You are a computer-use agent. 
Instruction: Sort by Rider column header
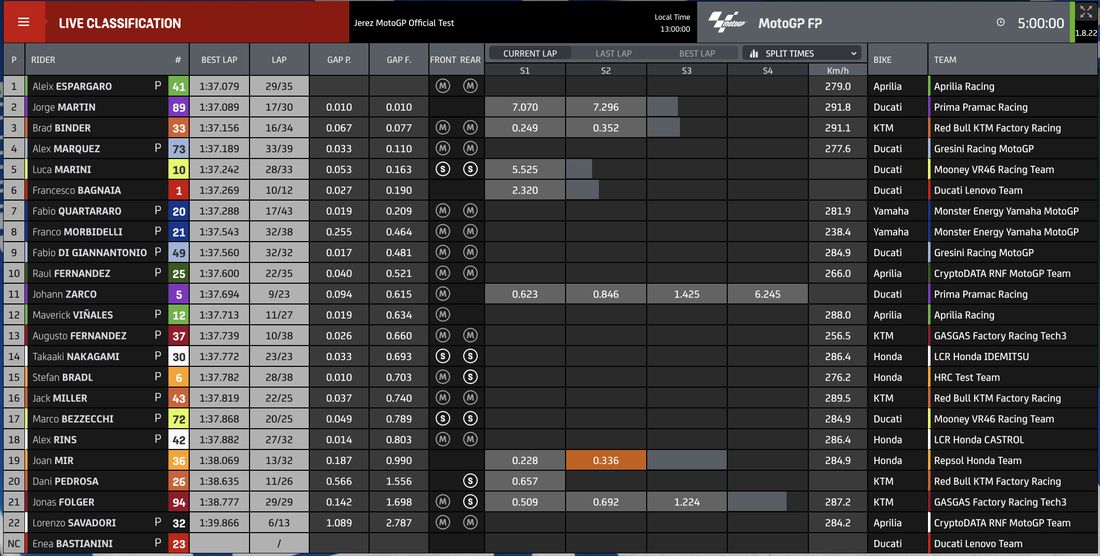click(x=43, y=60)
